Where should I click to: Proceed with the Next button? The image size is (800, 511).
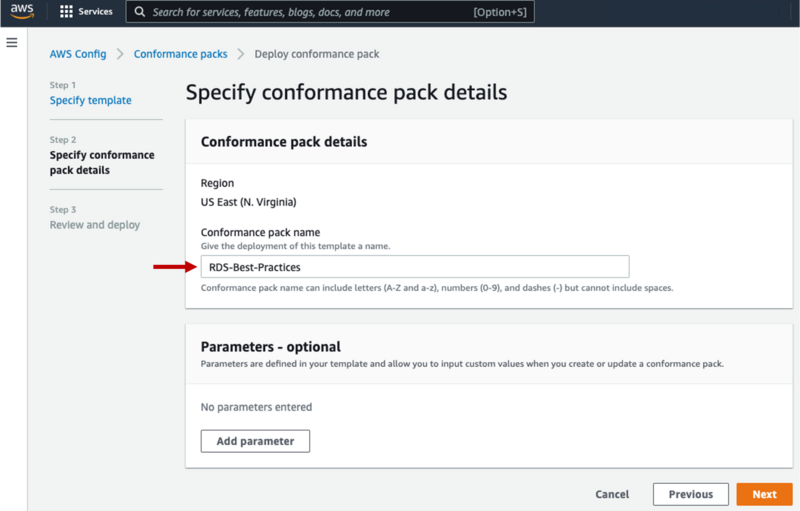764,494
